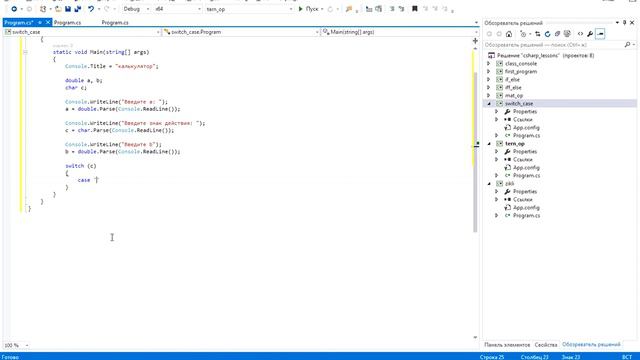Switch to the Toolbox panel tab

507,345
